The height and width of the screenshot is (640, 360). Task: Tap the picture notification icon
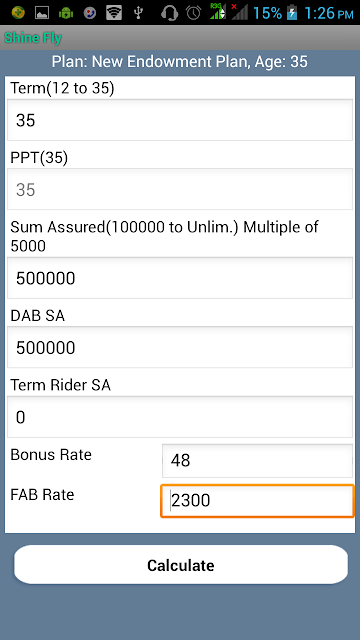coord(42,13)
